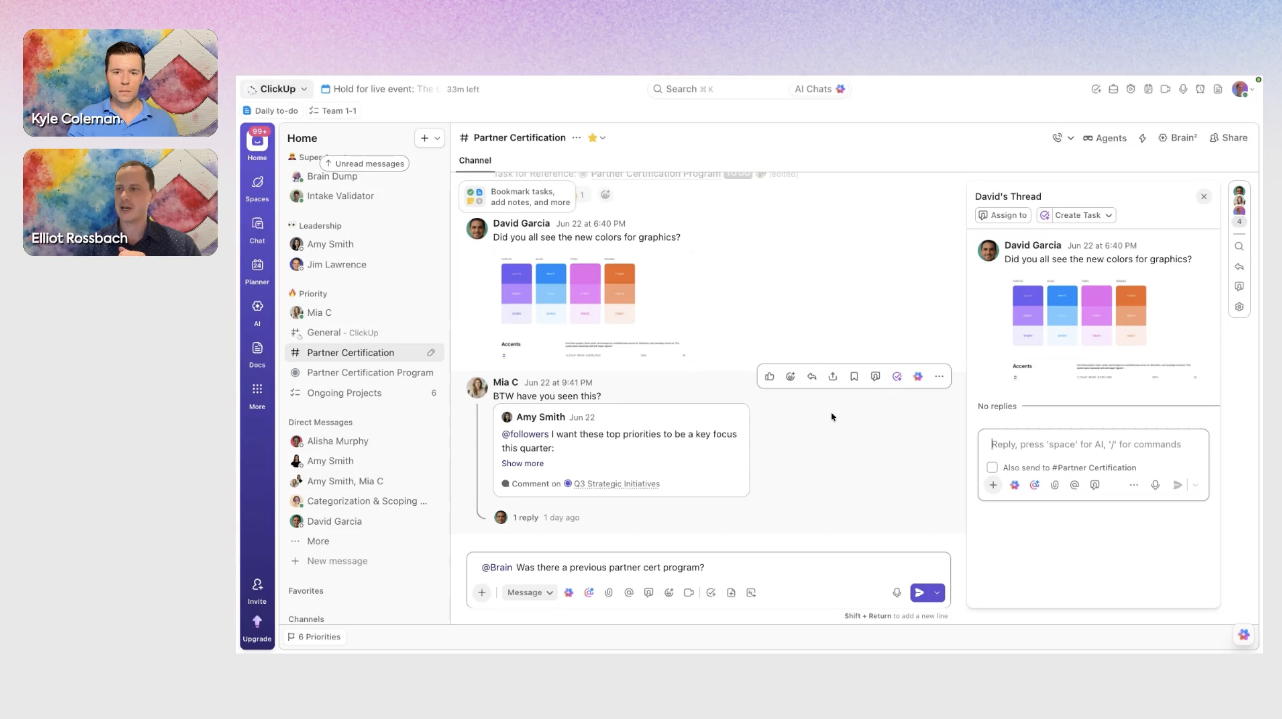This screenshot has width=1282, height=719.
Task: Open Q3 Strategic Initiatives link
Action: (616, 484)
